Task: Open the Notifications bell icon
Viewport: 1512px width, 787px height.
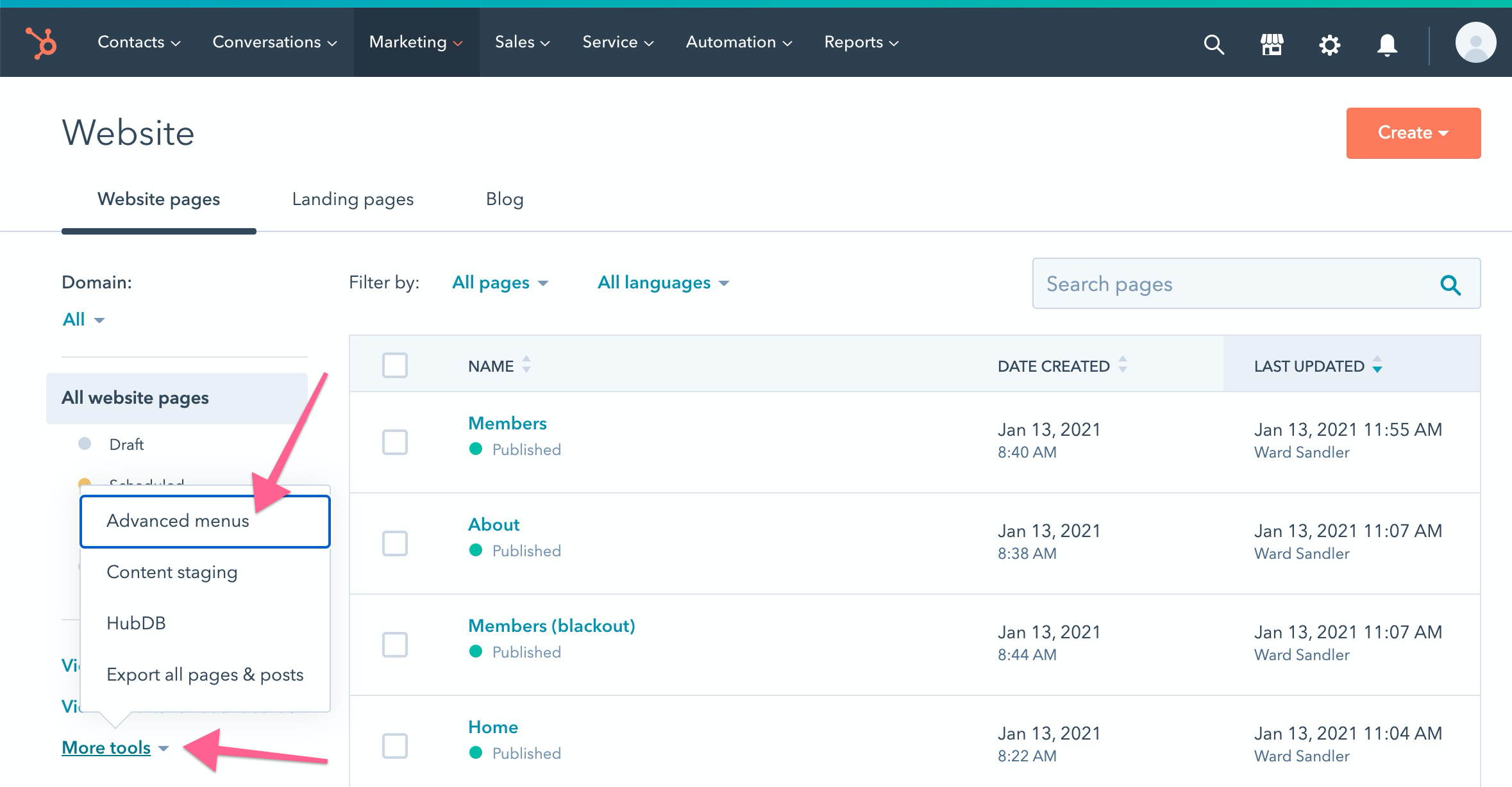Action: (x=1387, y=44)
